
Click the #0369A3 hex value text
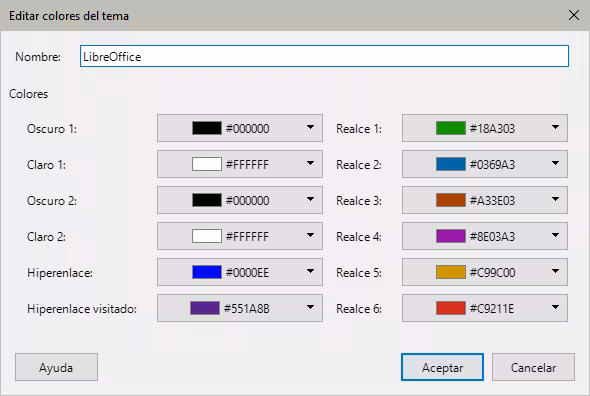coord(492,164)
